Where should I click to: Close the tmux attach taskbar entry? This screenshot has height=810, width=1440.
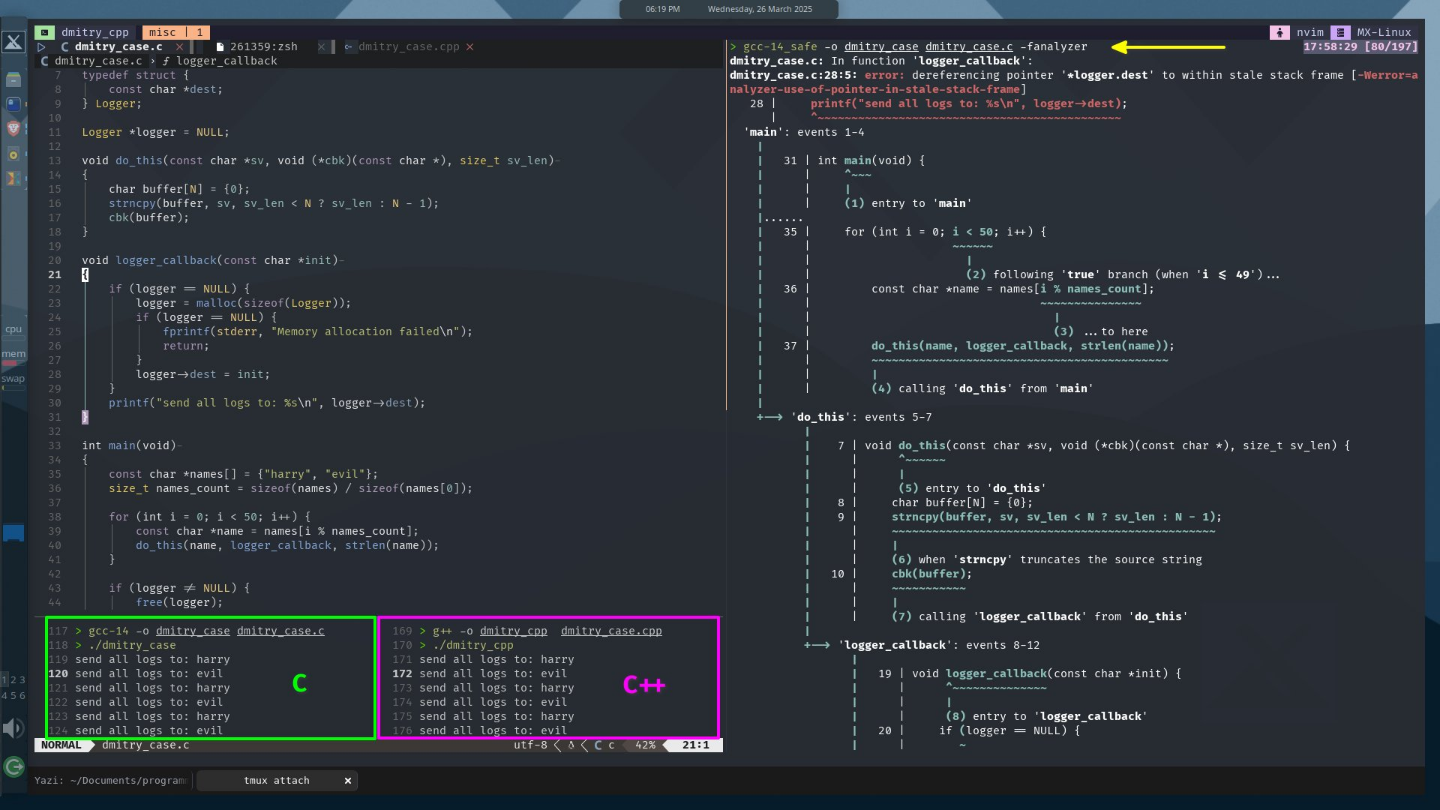[348, 780]
